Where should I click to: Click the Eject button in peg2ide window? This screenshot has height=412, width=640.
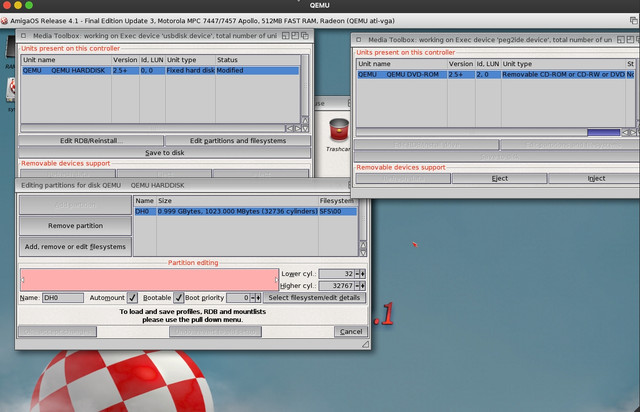(x=500, y=178)
